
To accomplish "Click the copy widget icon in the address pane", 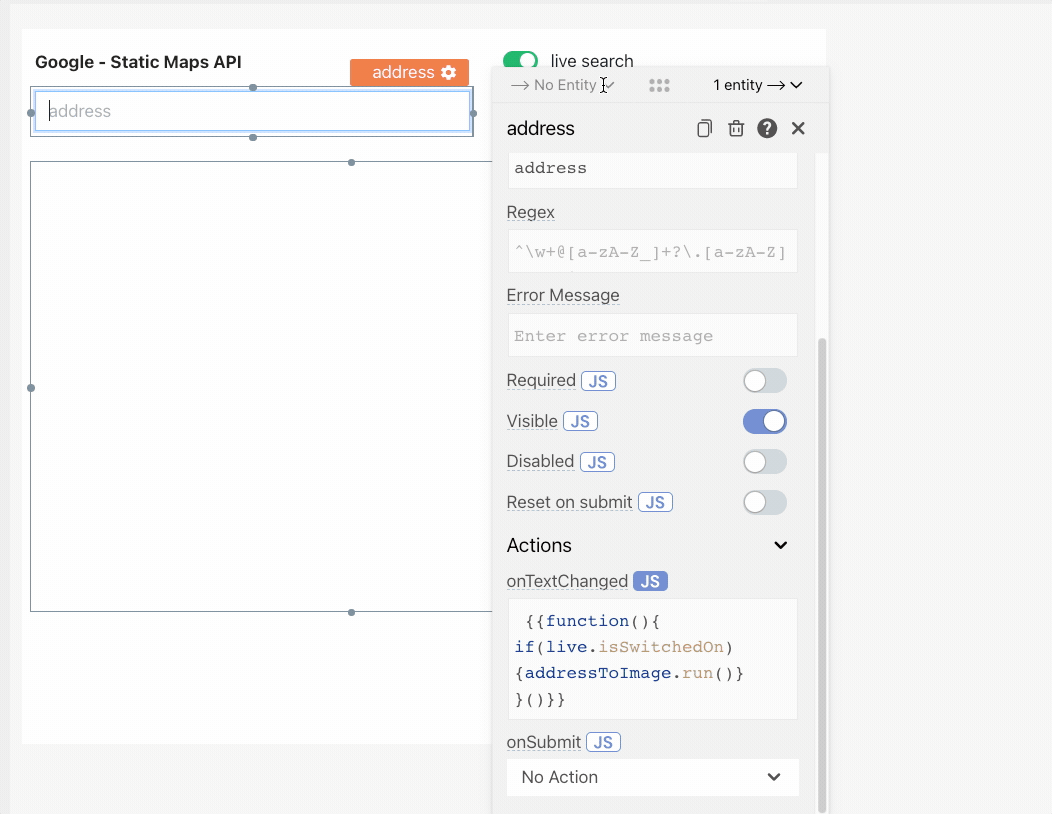I will click(705, 128).
